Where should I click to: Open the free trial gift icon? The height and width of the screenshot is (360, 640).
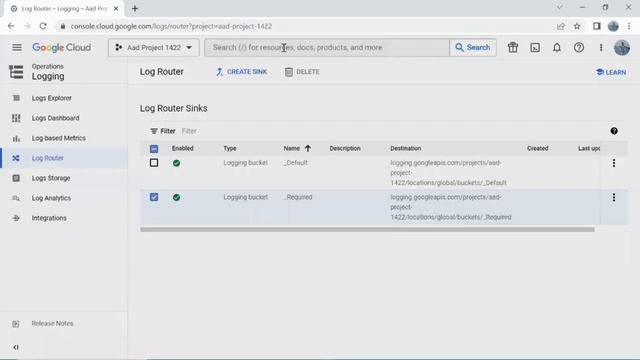(513, 47)
